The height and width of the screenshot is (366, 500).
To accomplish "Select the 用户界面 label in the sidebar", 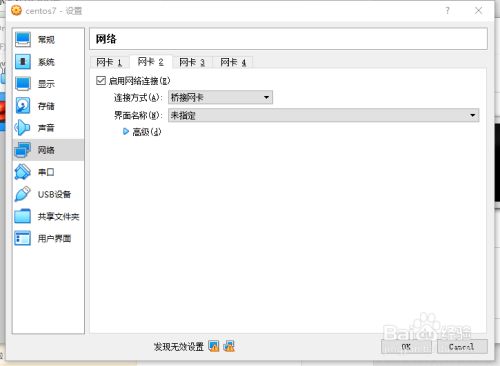I will (54, 238).
